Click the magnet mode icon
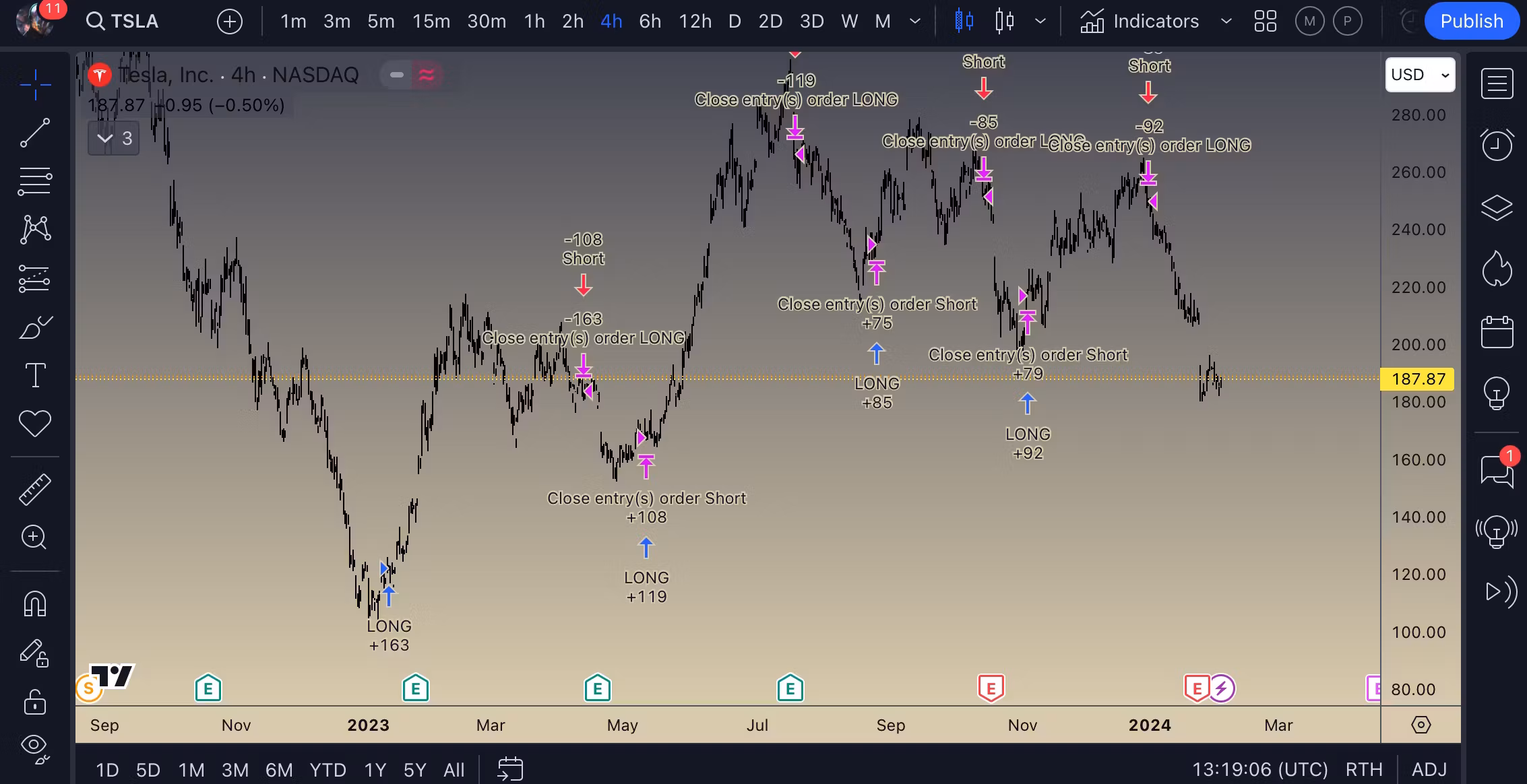The image size is (1527, 784). pyautogui.click(x=34, y=603)
